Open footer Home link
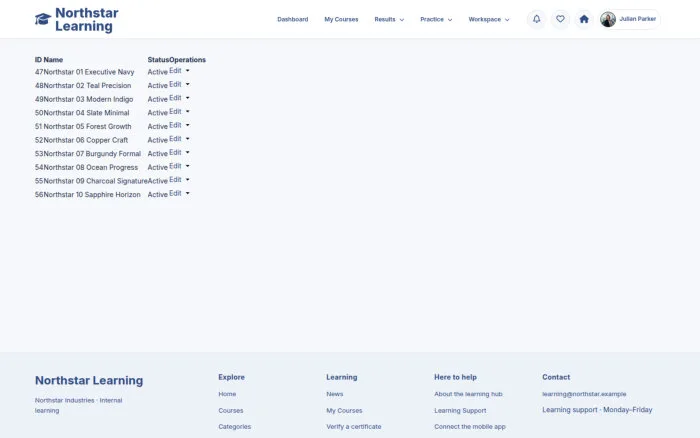 tap(227, 394)
